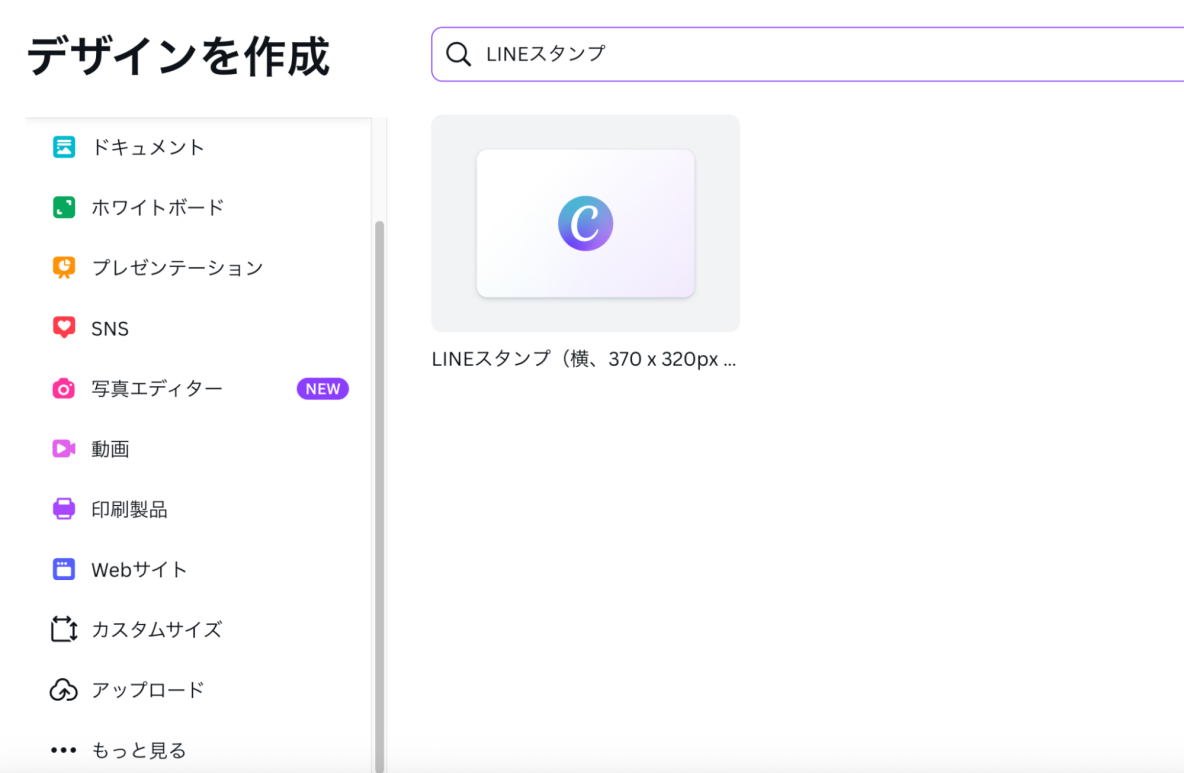Click the プレゼンテーション orange icon
The height and width of the screenshot is (773, 1184).
64,267
